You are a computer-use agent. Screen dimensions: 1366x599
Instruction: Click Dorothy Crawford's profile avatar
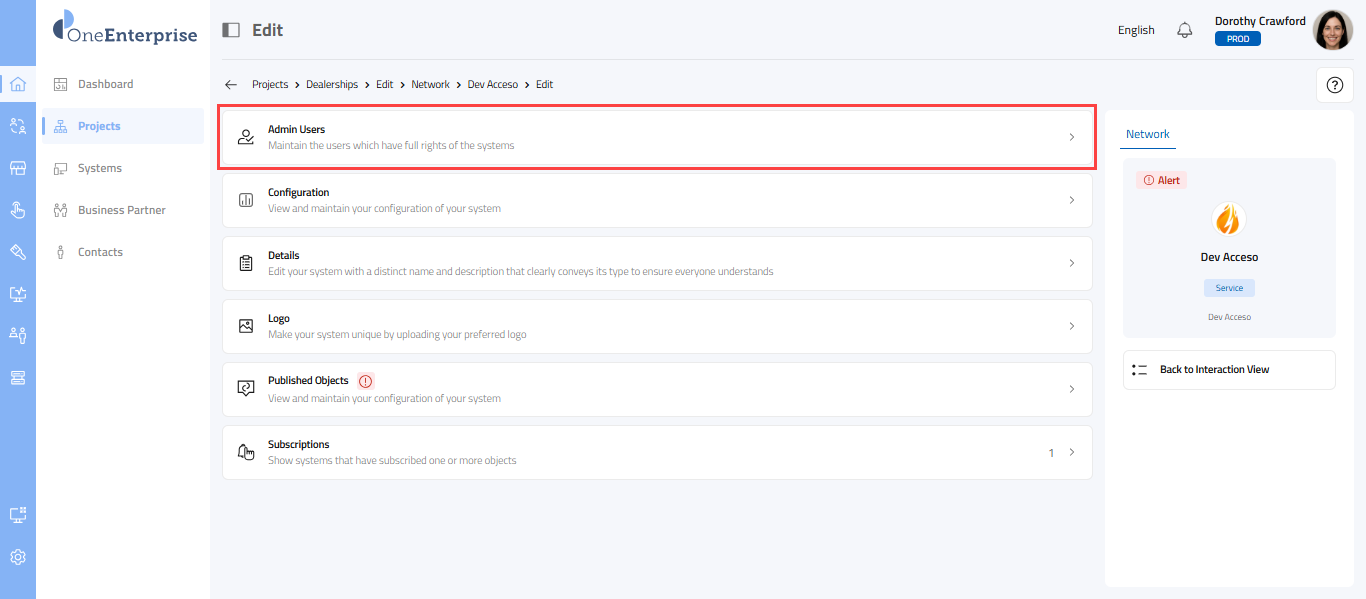click(1332, 30)
